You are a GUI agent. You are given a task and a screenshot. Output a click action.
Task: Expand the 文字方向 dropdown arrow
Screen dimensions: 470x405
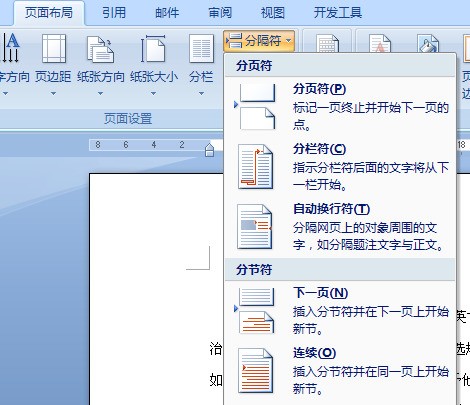(5, 94)
